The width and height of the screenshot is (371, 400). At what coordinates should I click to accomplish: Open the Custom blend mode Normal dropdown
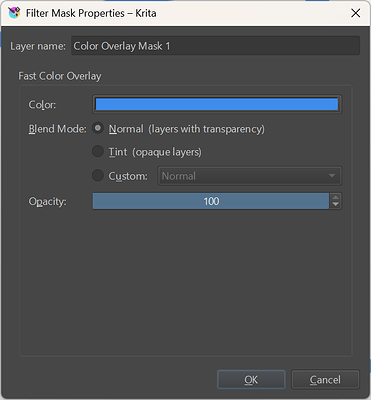pos(249,176)
